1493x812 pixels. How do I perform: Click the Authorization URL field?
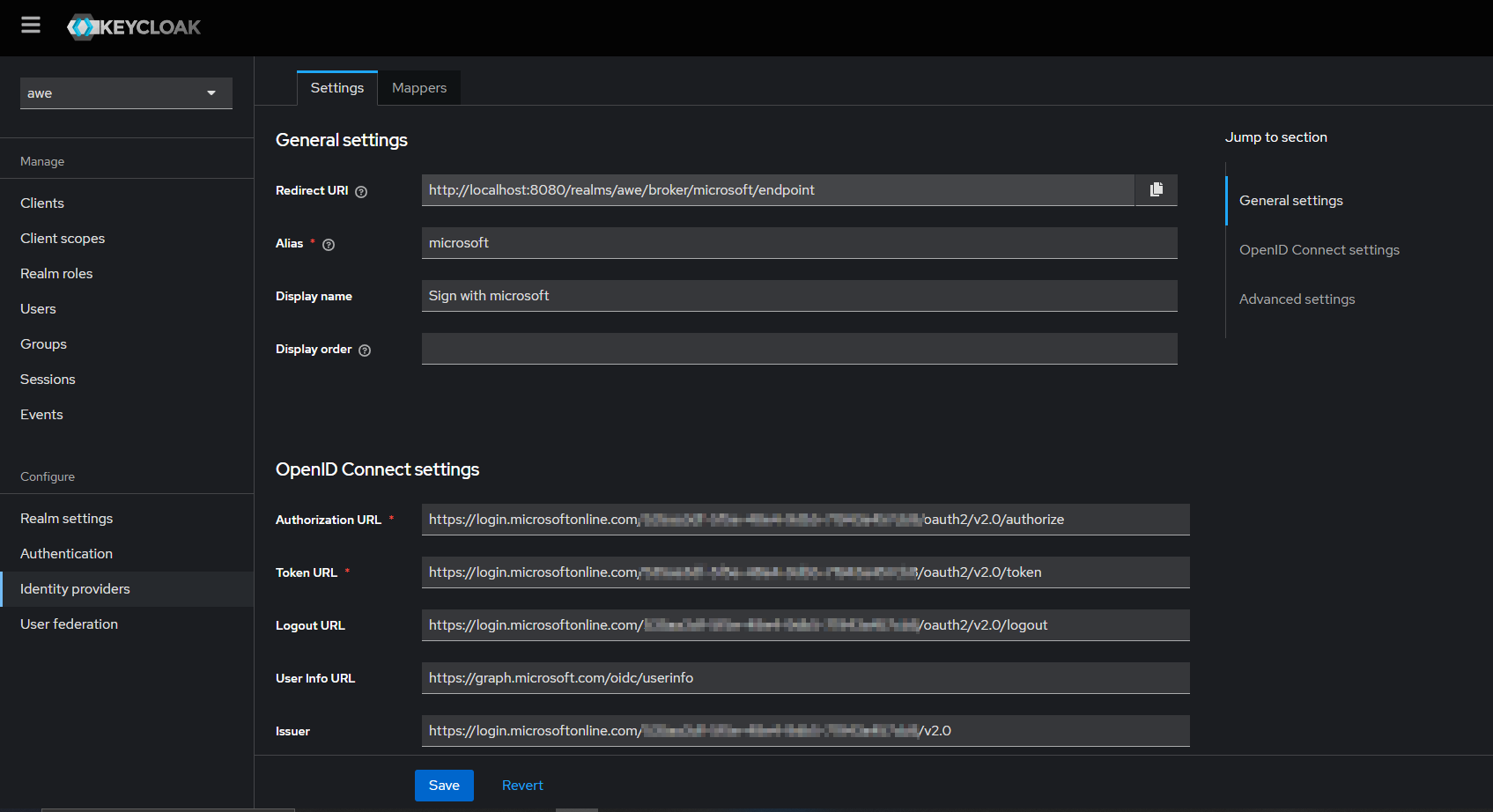click(x=806, y=520)
